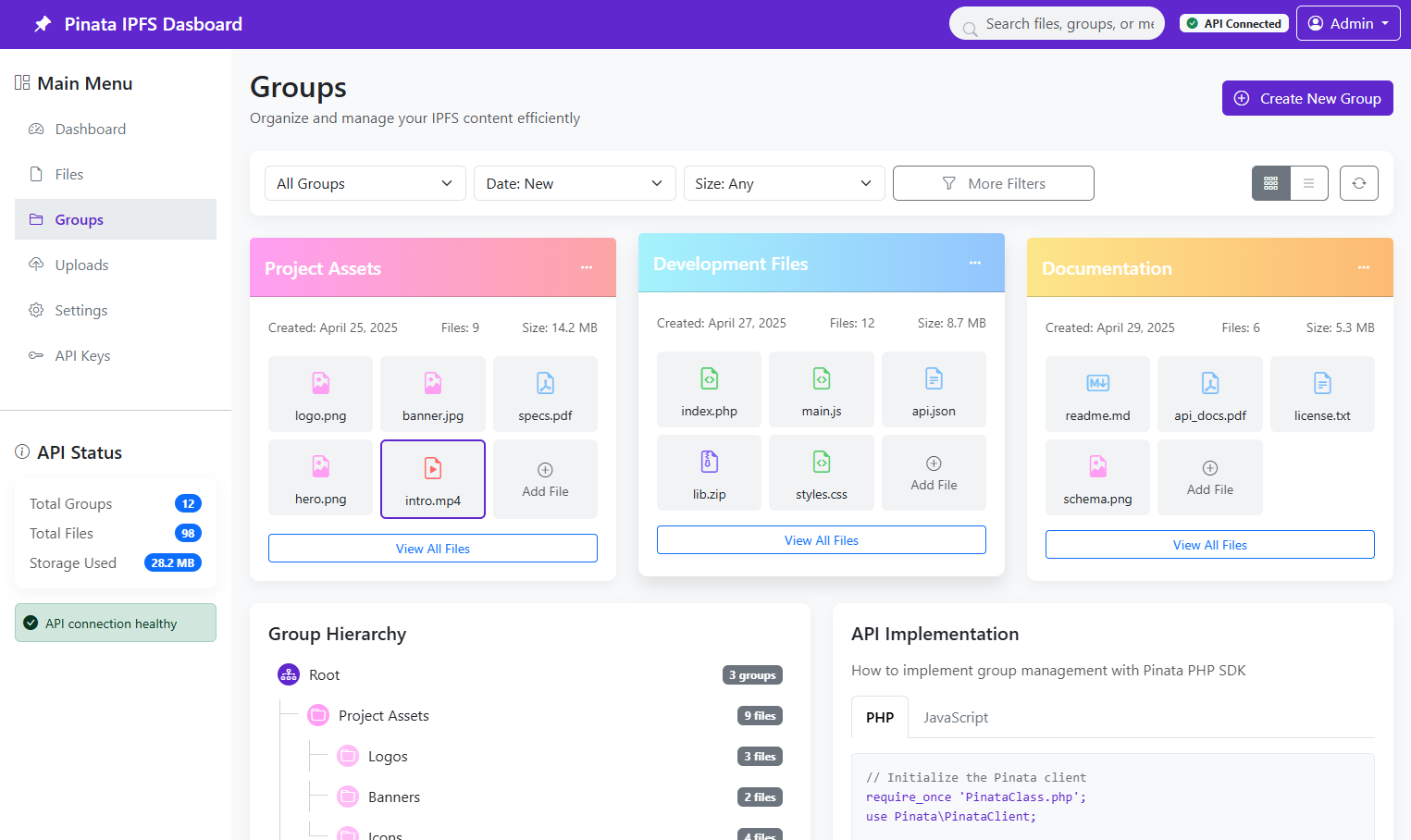The image size is (1411, 840).
Task: Click the API connection healthy alert
Action: click(116, 623)
